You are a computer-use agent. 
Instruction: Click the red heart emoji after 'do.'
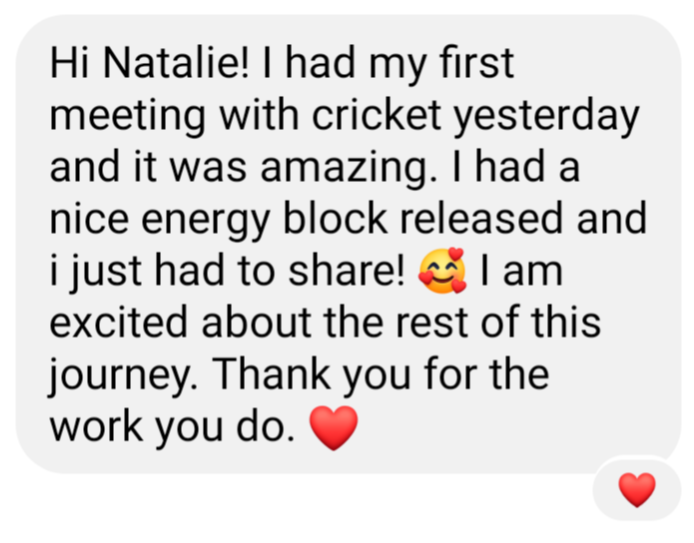pyautogui.click(x=333, y=427)
